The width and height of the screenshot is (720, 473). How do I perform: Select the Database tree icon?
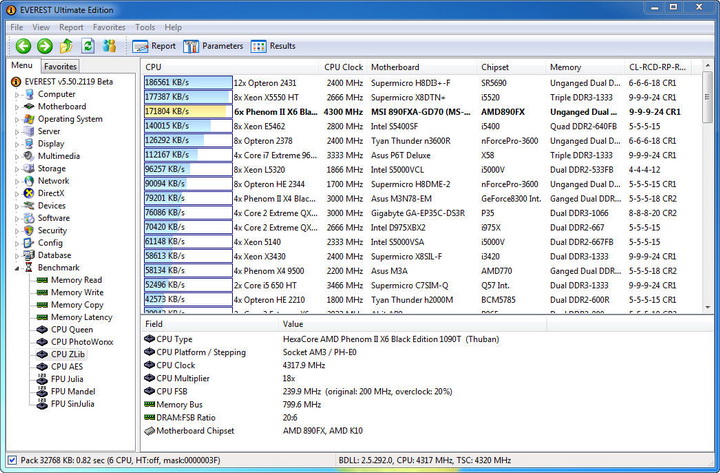click(29, 255)
